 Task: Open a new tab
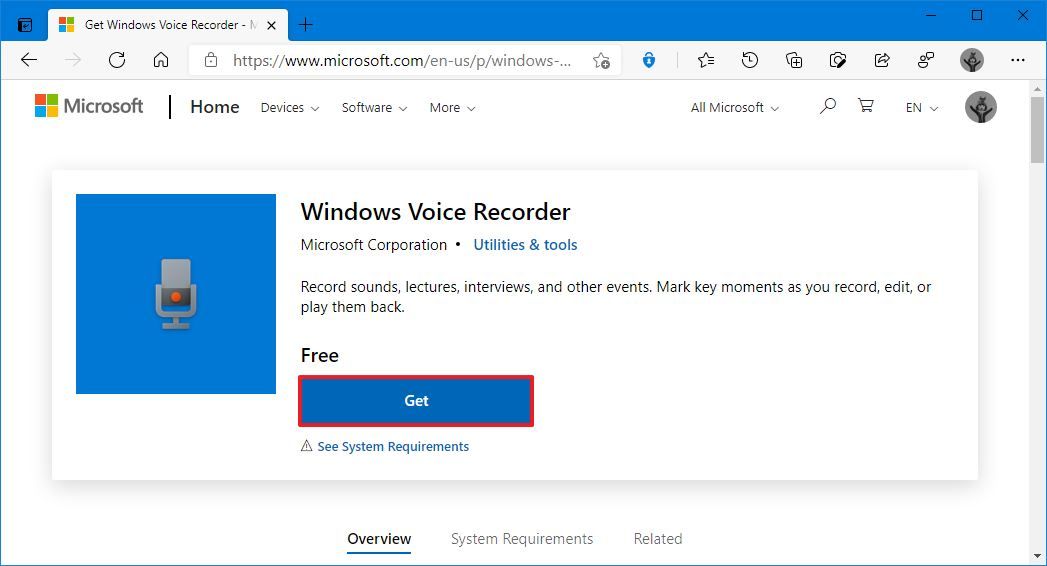point(306,25)
